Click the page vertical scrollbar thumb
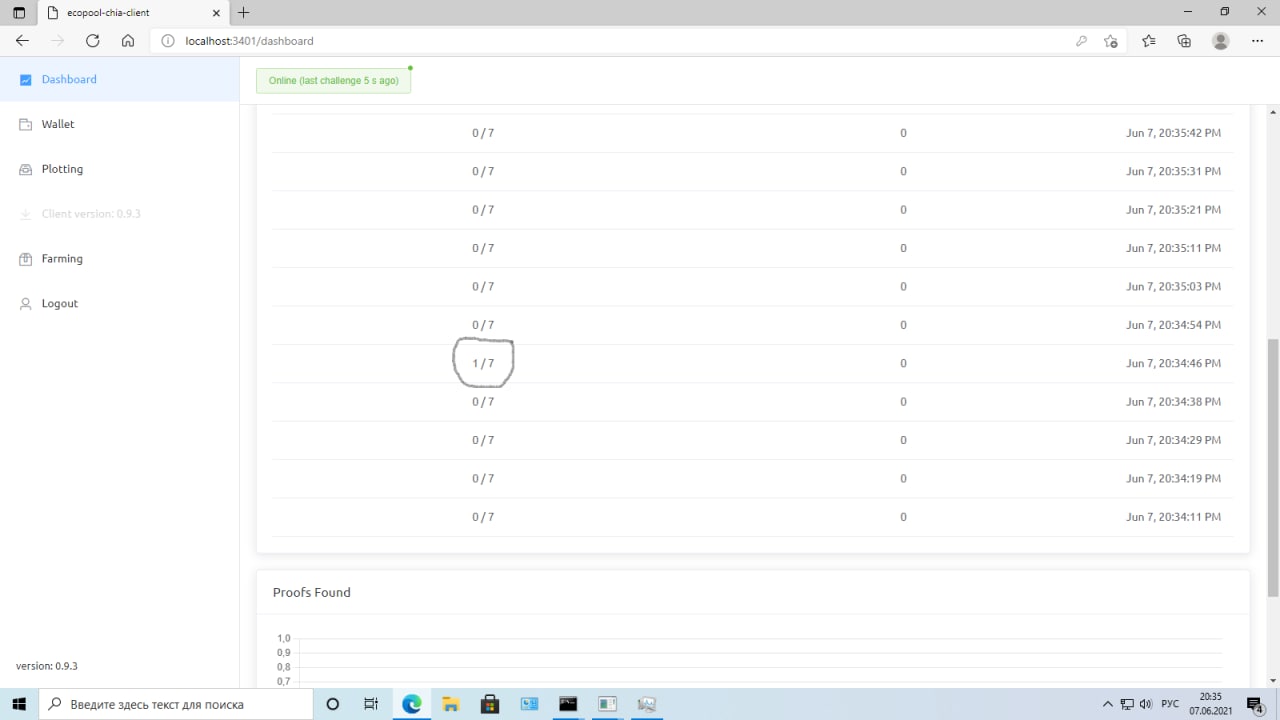This screenshot has height=720, width=1280. 1273,465
